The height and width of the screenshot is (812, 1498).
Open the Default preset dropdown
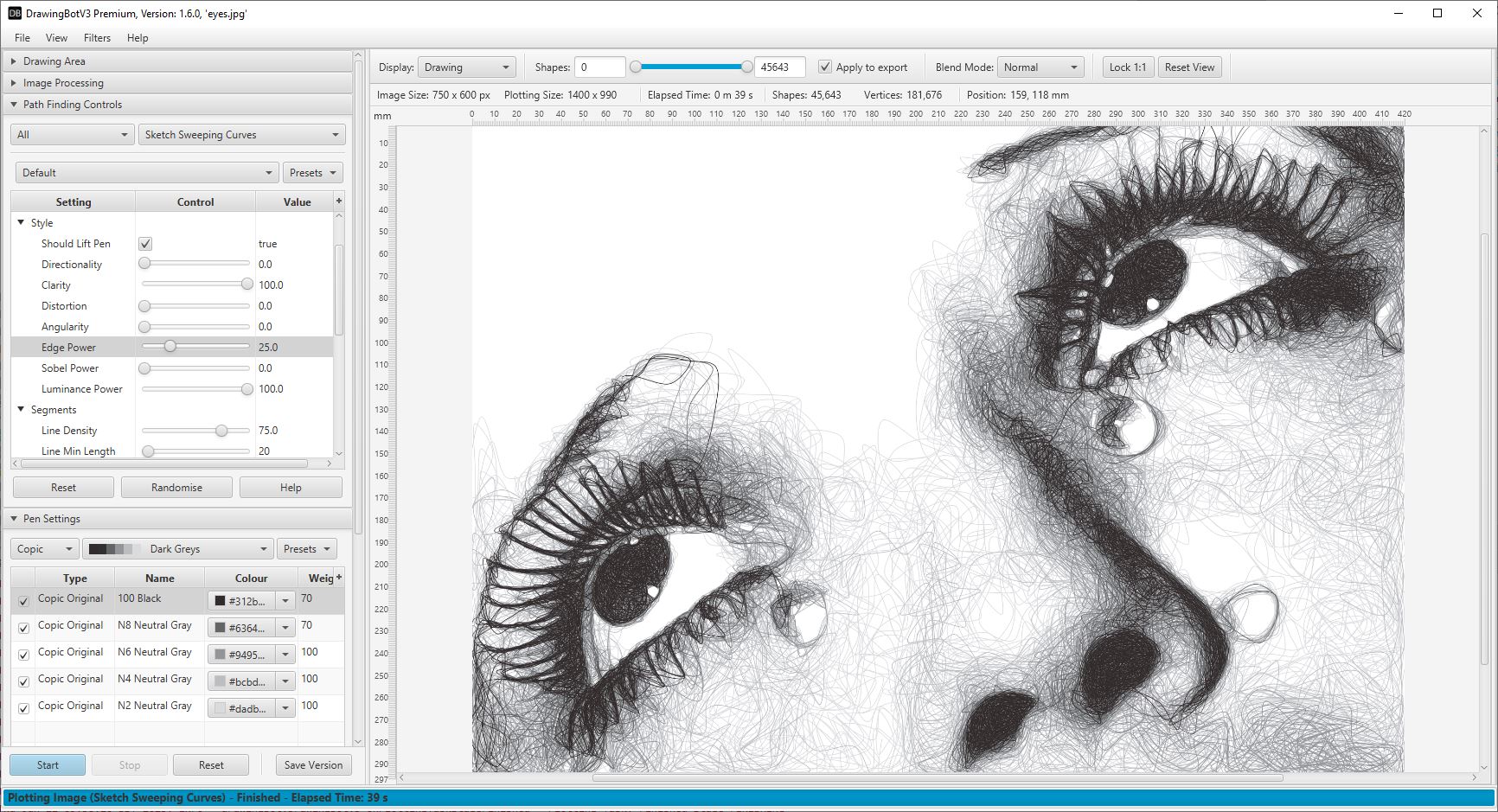[147, 172]
